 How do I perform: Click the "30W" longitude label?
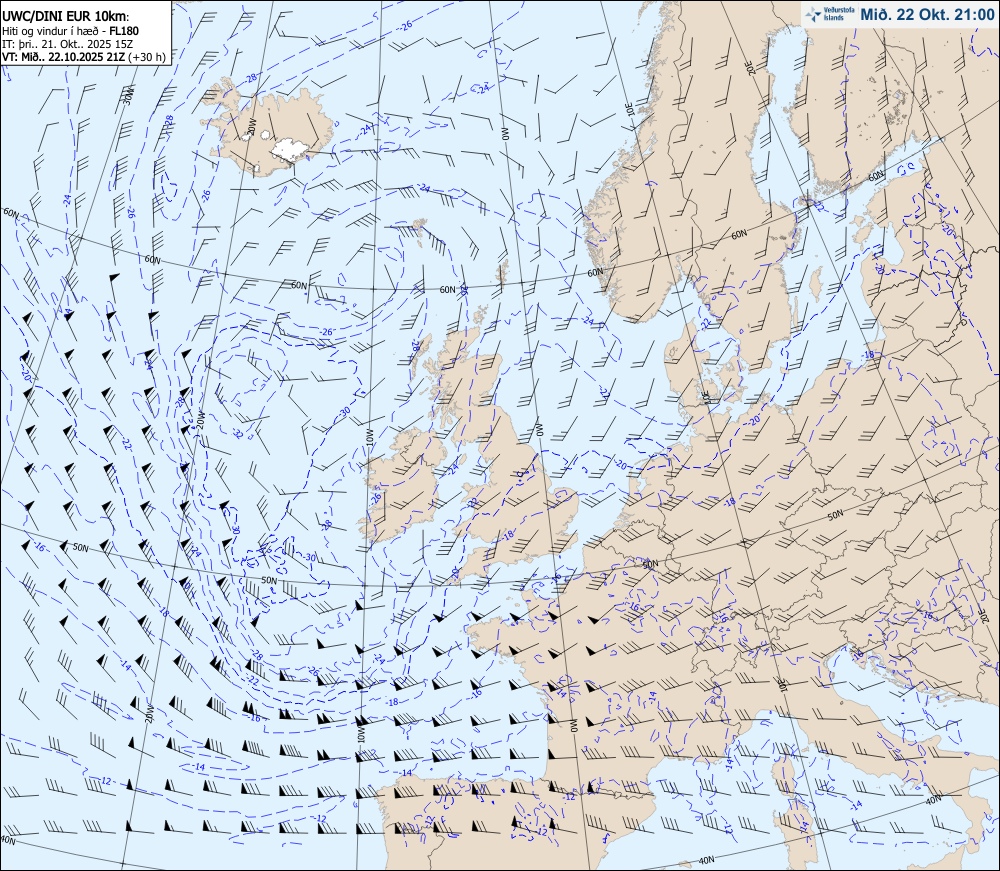pos(129,96)
